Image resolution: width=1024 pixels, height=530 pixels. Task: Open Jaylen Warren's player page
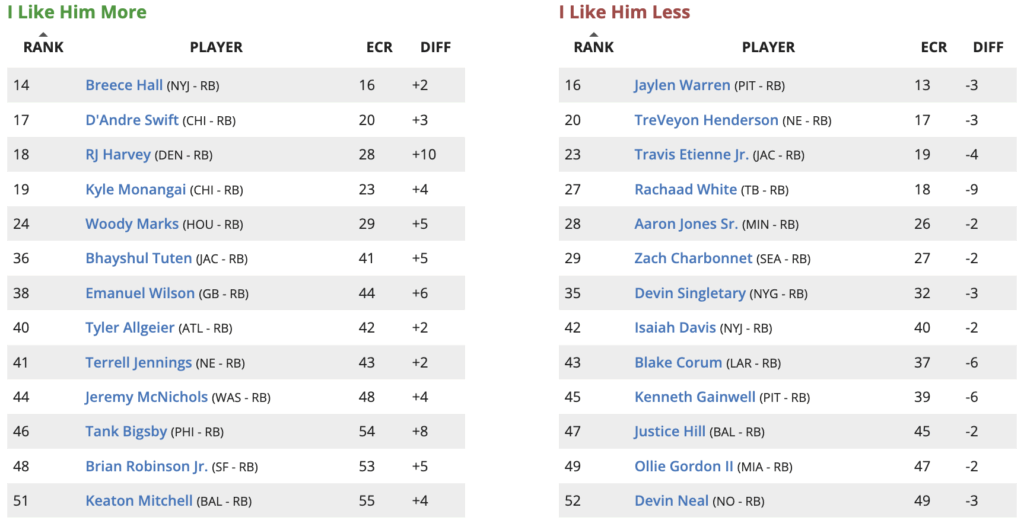tap(682, 86)
